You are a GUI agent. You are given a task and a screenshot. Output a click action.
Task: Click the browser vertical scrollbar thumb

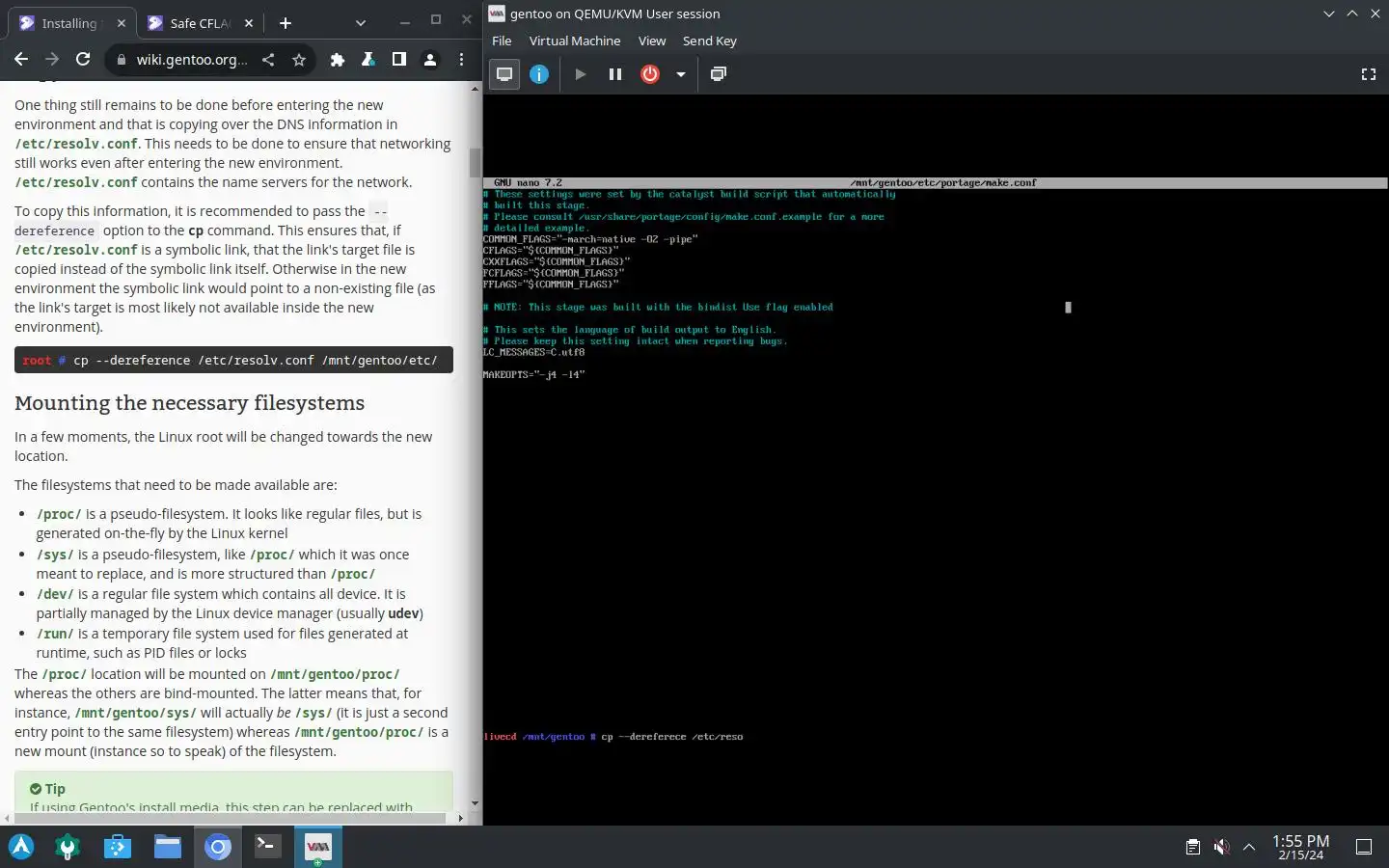pyautogui.click(x=475, y=162)
